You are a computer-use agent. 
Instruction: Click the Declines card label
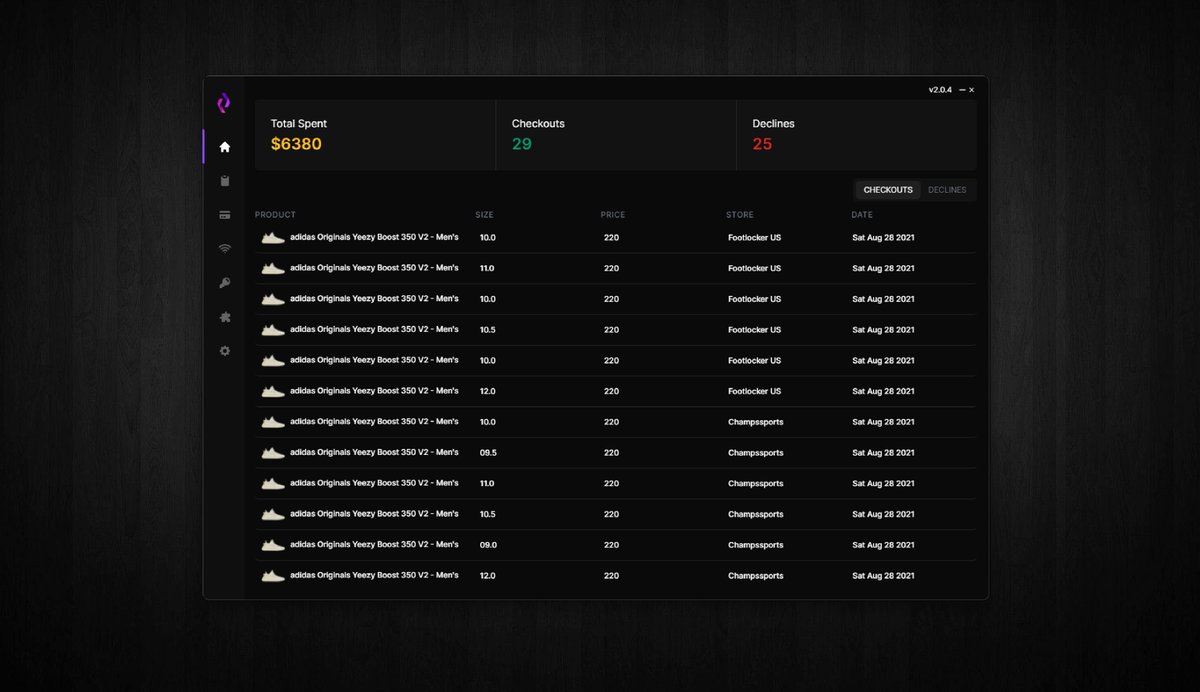pyautogui.click(x=774, y=124)
